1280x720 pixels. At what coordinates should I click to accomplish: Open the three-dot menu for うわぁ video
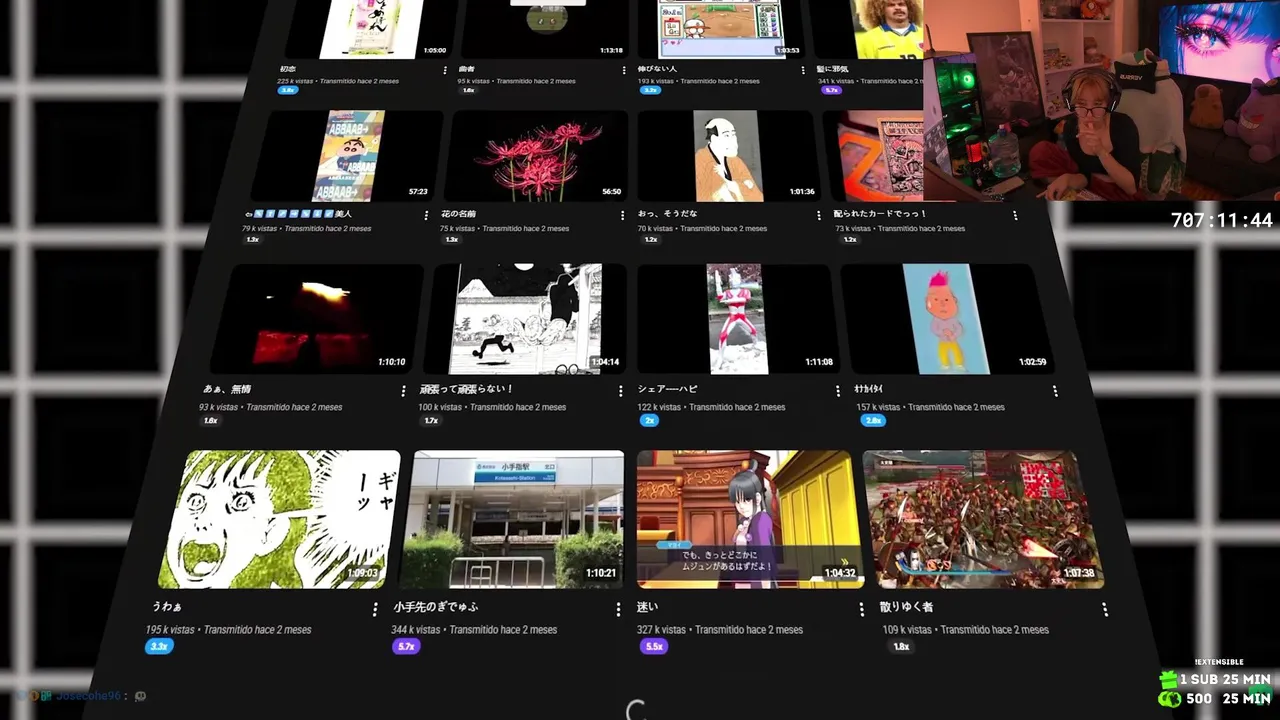[x=376, y=609]
